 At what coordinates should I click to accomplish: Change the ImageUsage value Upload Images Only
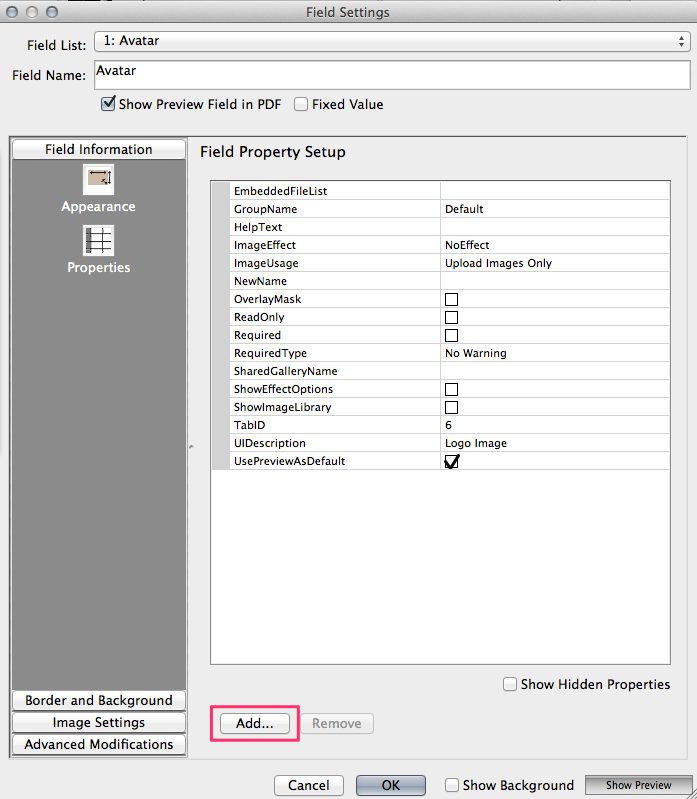[553, 263]
